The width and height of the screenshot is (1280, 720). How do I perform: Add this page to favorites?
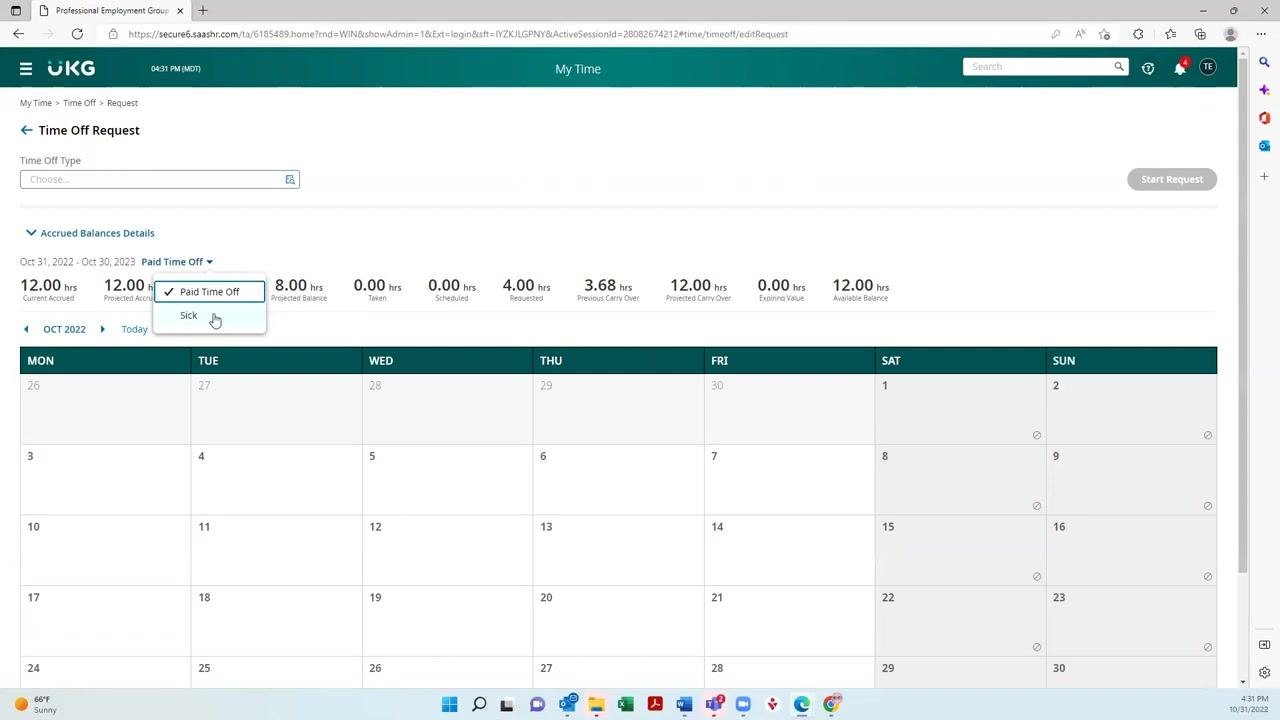pyautogui.click(x=1104, y=34)
